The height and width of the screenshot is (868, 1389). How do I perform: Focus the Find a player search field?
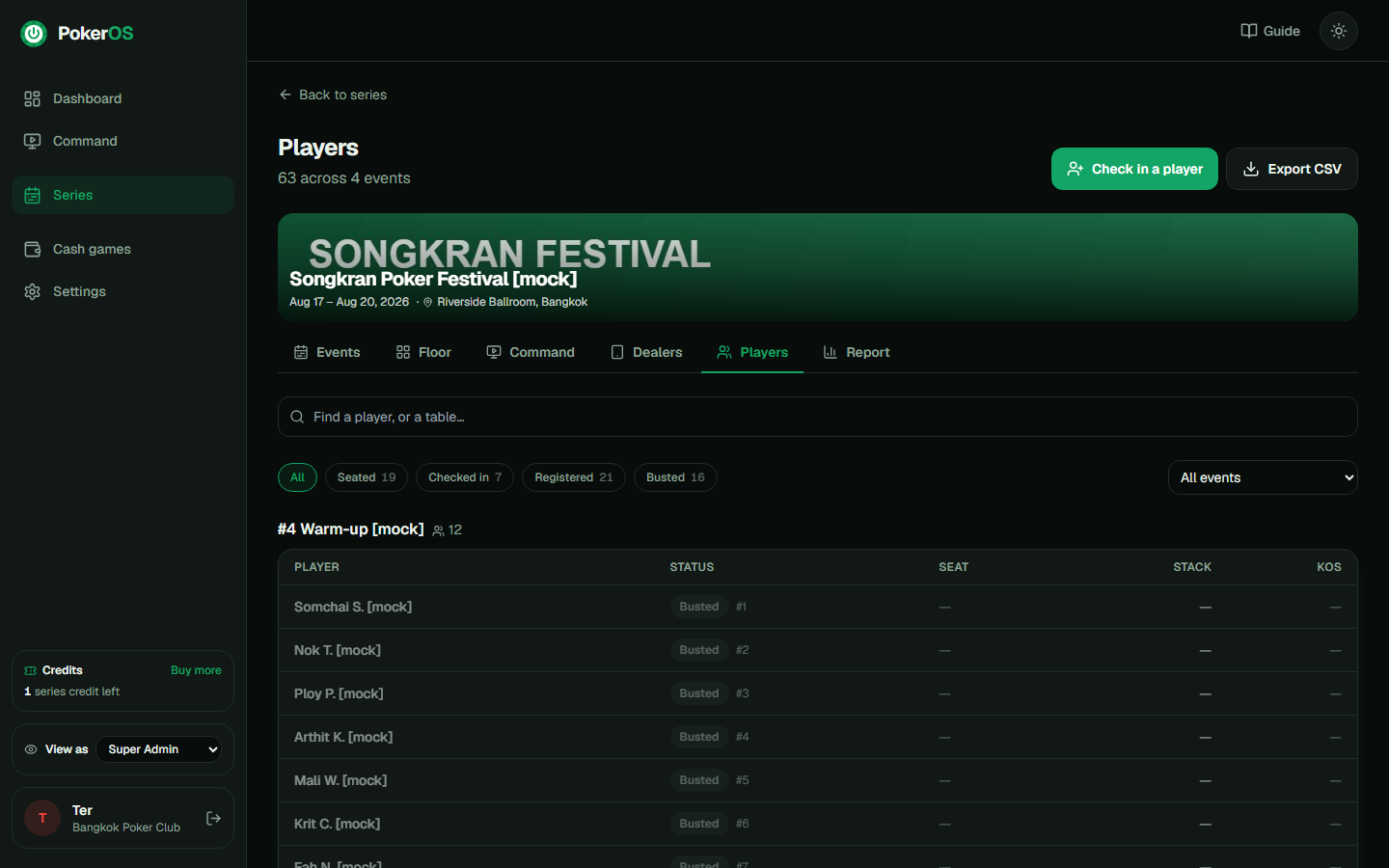(818, 417)
